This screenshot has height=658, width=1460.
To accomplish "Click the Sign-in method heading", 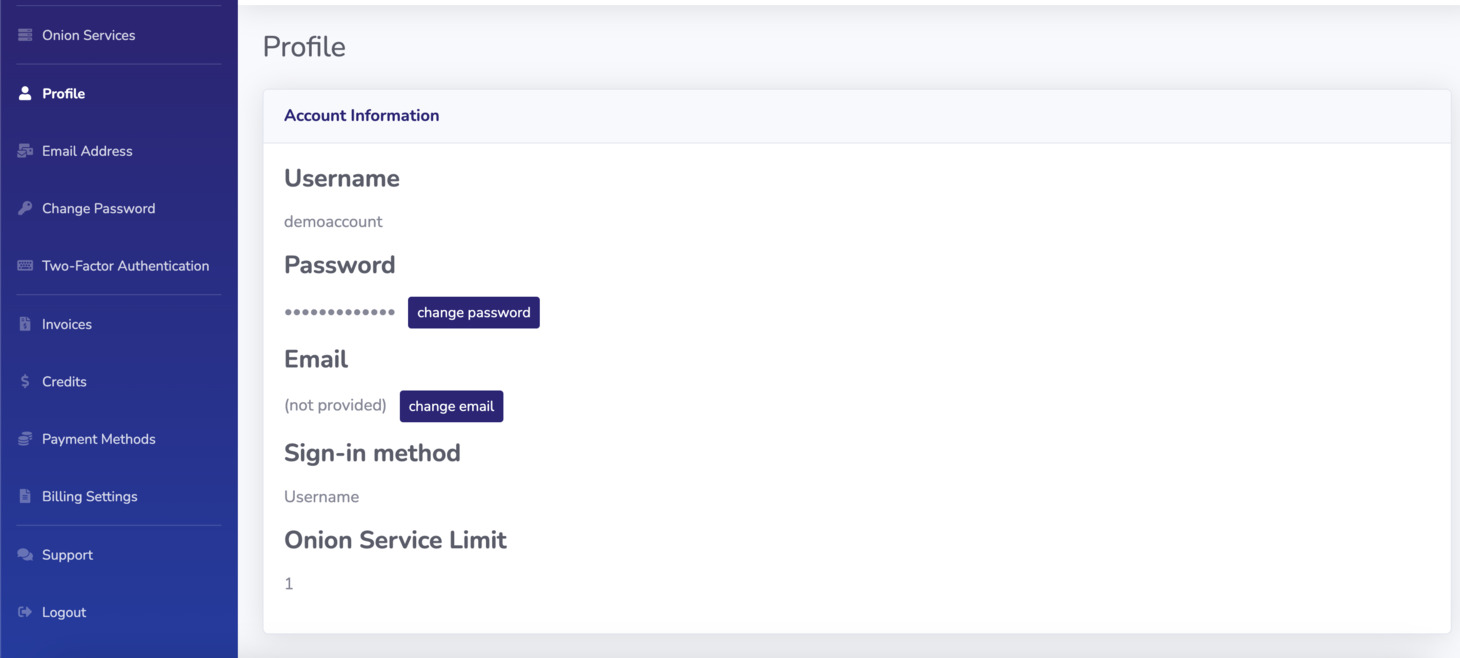I will [372, 453].
